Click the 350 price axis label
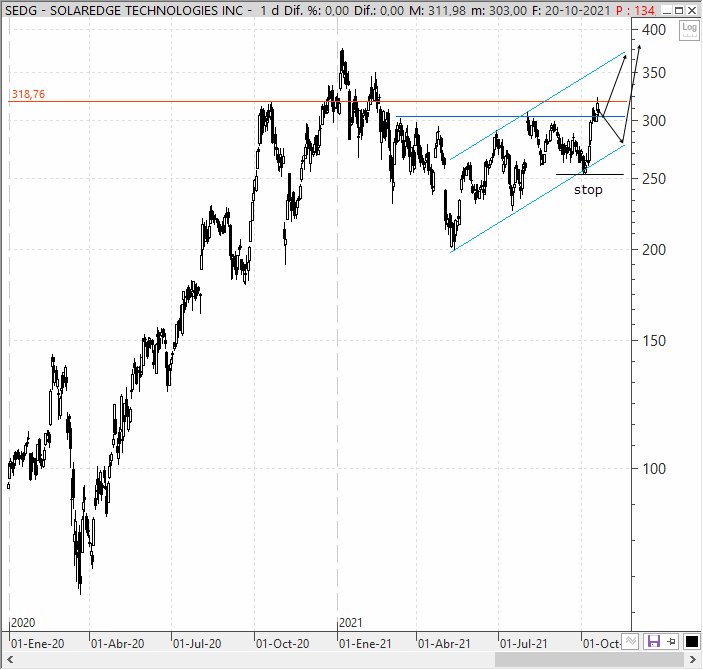Image resolution: width=703 pixels, height=670 pixels. pos(654,73)
